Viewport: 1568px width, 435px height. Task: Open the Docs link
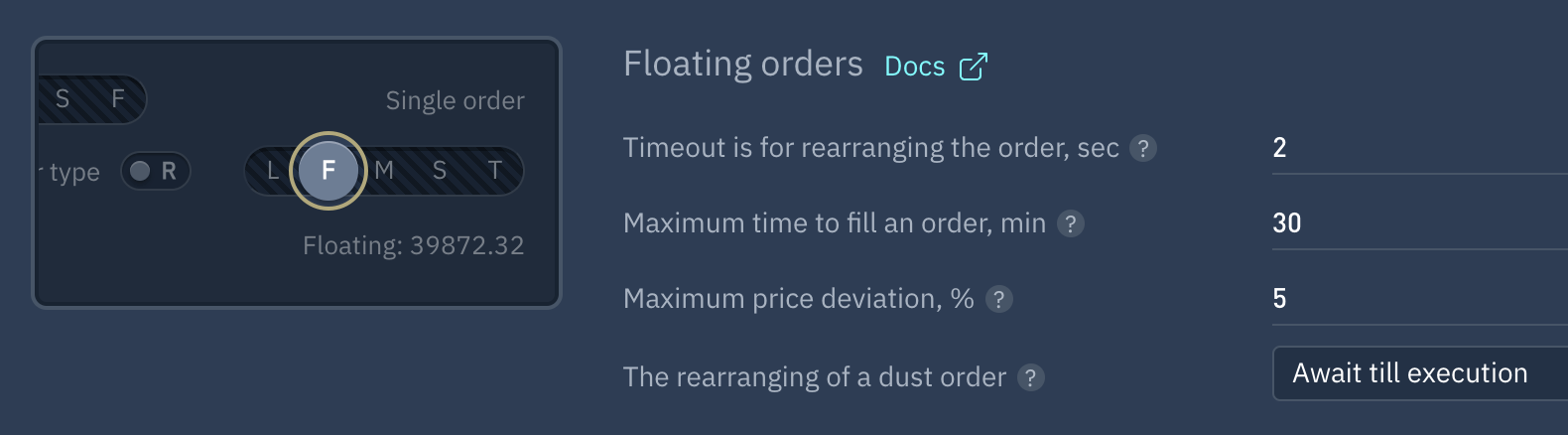915,67
